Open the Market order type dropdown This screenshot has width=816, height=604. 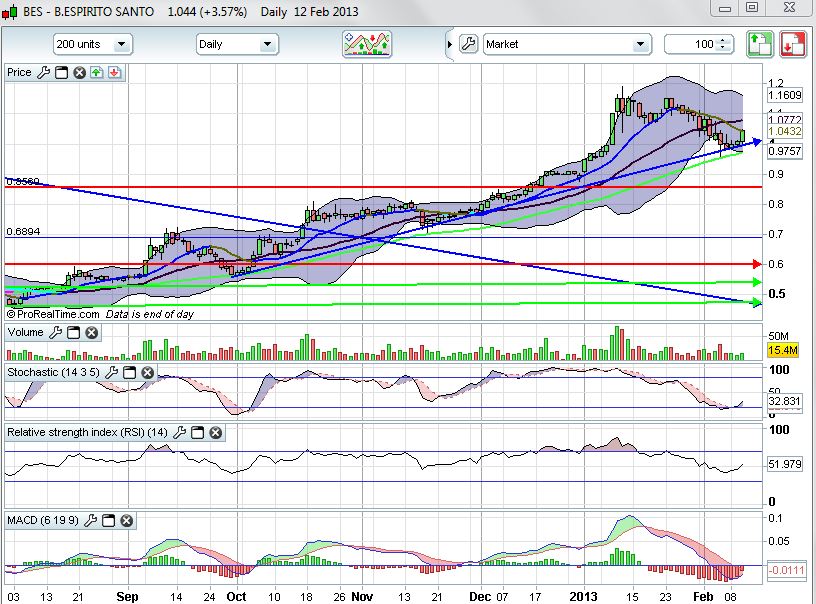[x=567, y=44]
